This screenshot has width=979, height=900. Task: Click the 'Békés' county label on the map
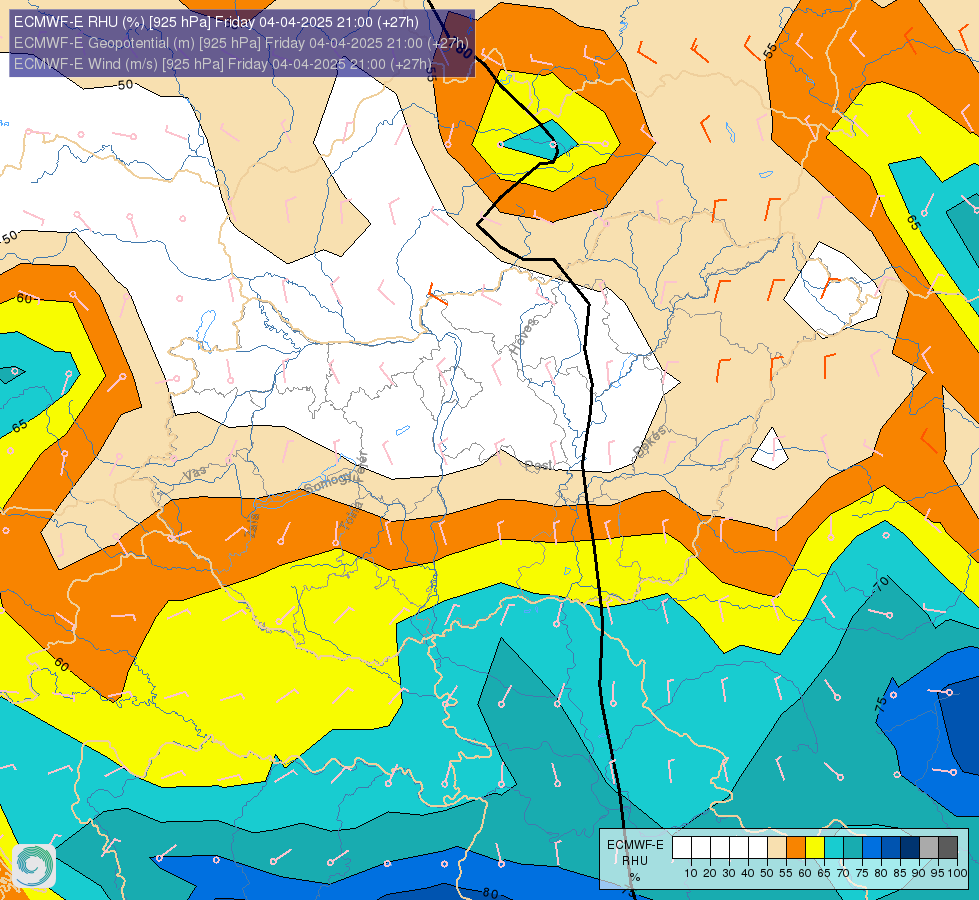click(x=650, y=440)
